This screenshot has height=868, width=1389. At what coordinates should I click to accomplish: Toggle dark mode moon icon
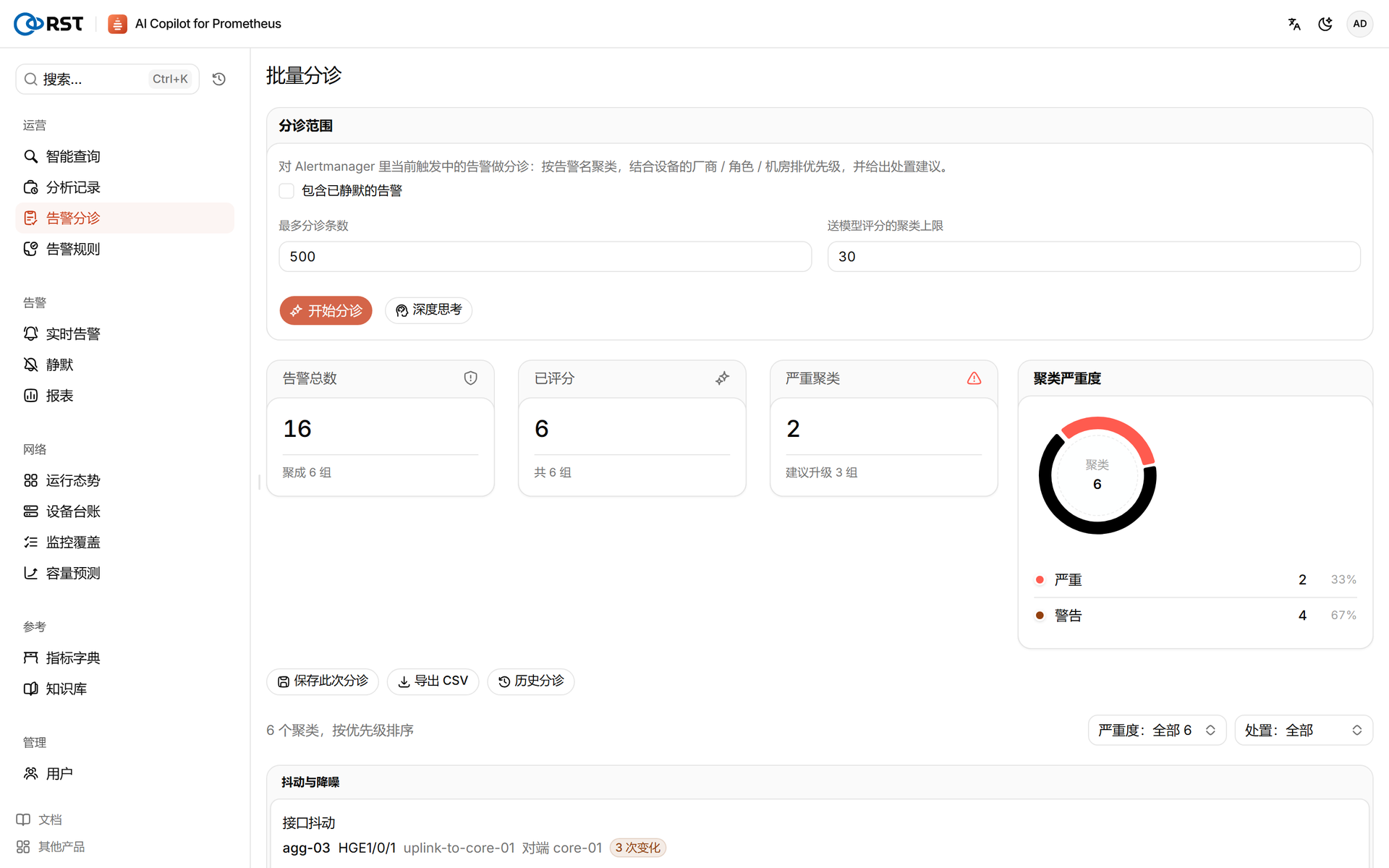[1325, 24]
